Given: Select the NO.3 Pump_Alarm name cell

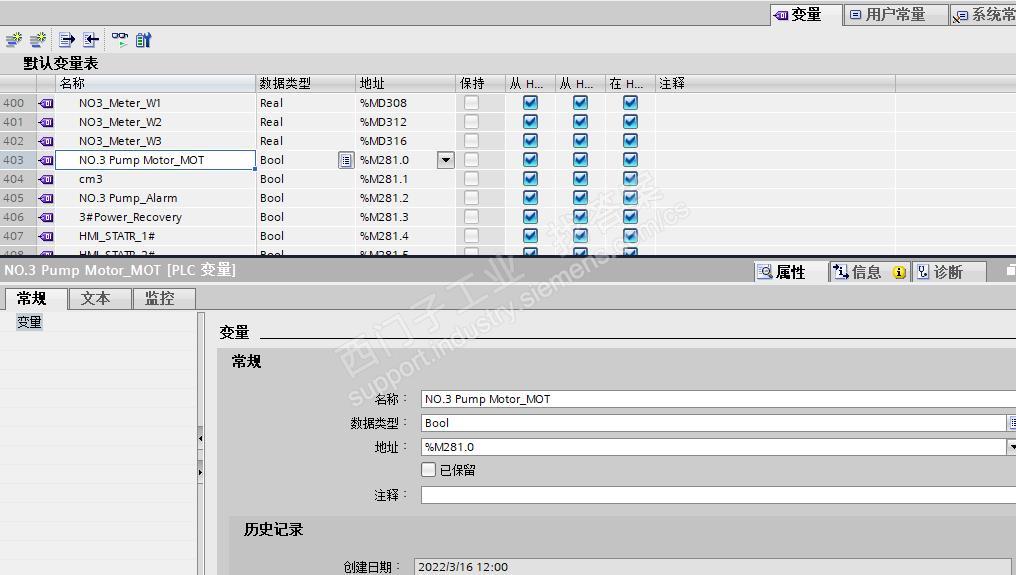Looking at the screenshot, I should (x=156, y=198).
